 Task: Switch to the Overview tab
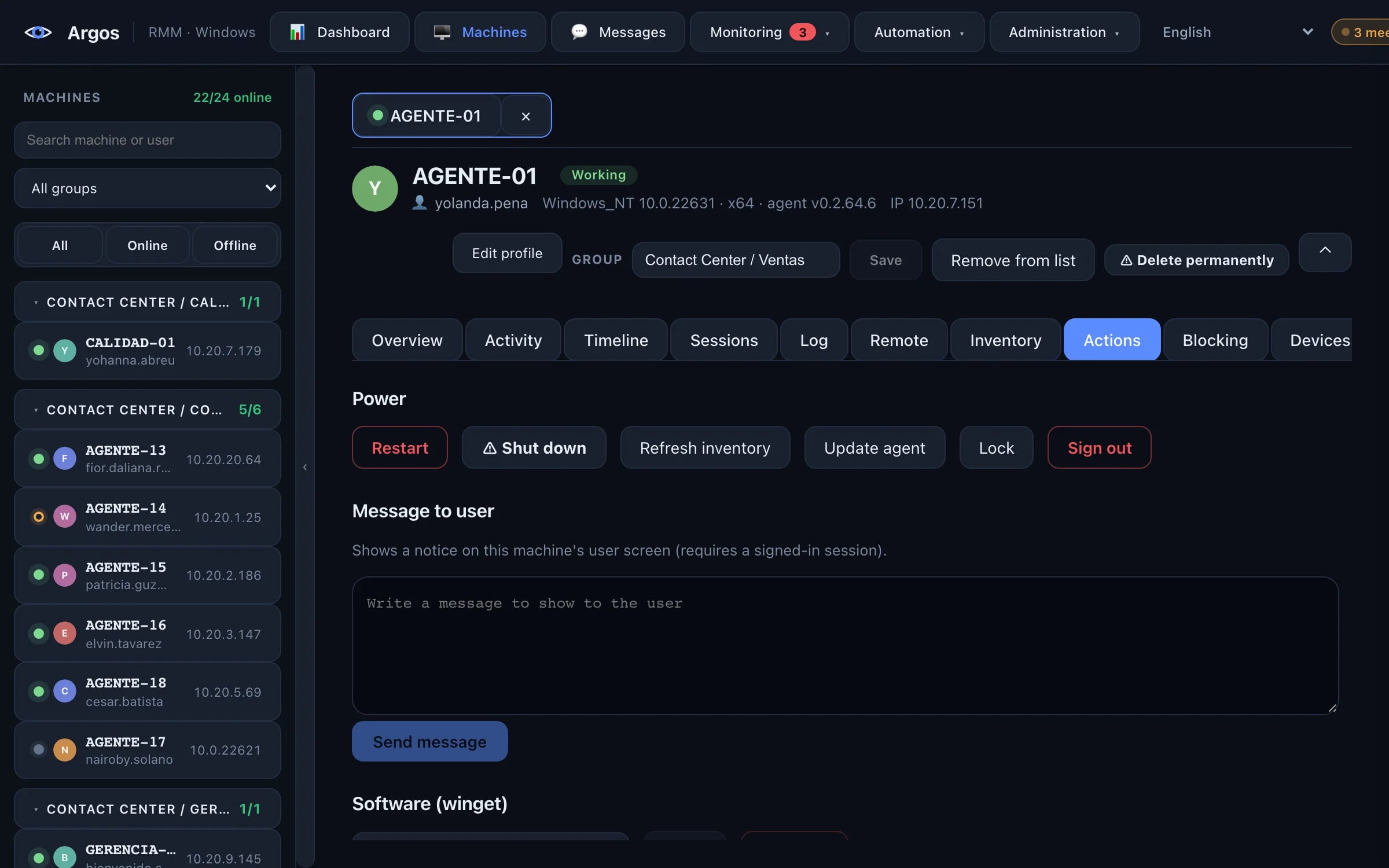coord(407,340)
